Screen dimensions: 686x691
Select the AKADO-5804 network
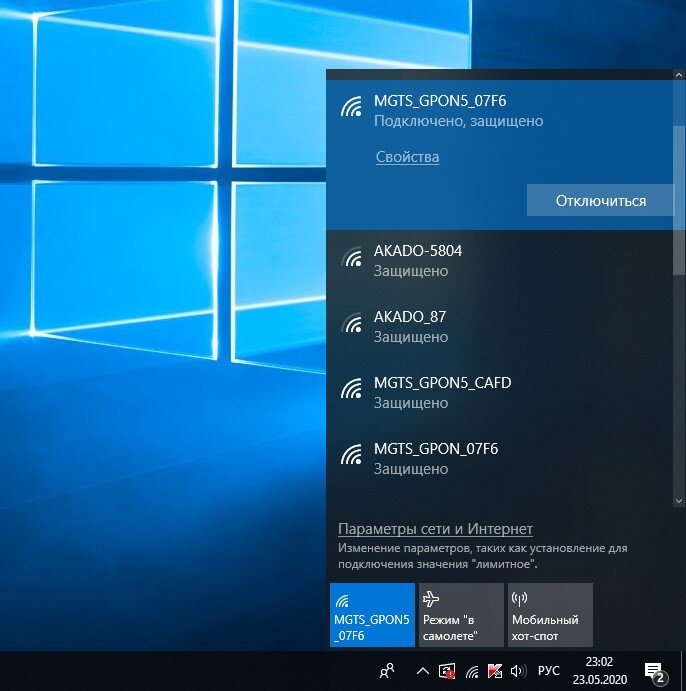coord(500,261)
